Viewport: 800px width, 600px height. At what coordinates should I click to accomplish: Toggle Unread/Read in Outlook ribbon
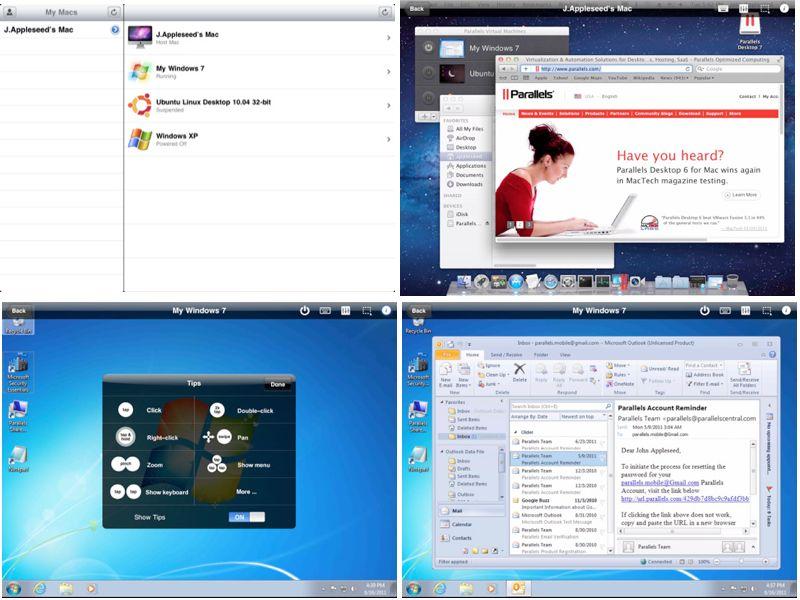coord(660,368)
